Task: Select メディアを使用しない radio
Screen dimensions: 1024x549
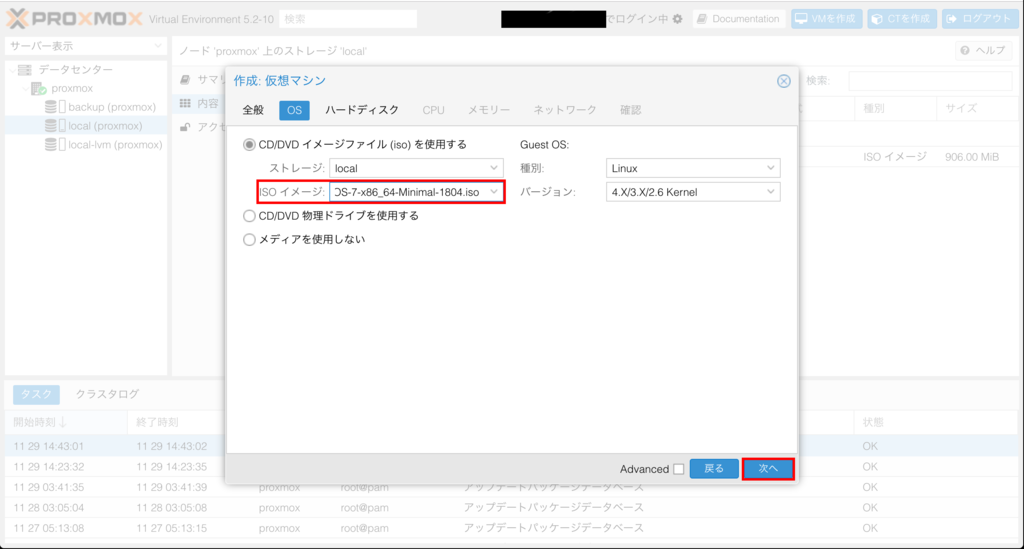Action: coord(249,240)
